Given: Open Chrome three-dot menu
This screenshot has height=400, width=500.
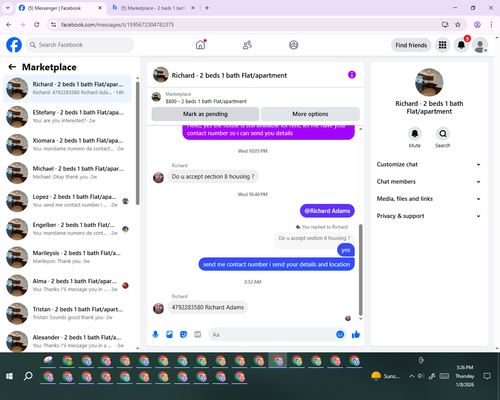Looking at the screenshot, I should 491,25.
